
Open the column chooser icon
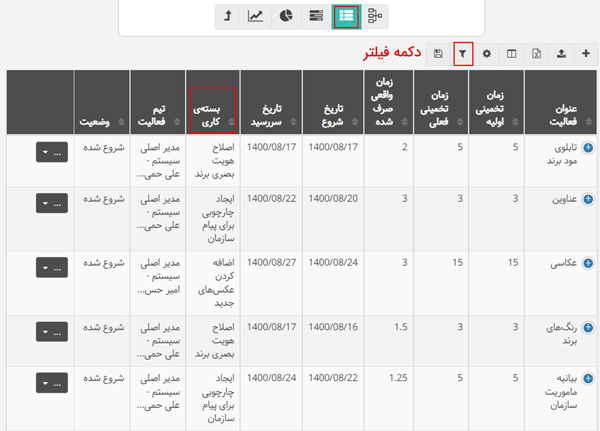511,53
